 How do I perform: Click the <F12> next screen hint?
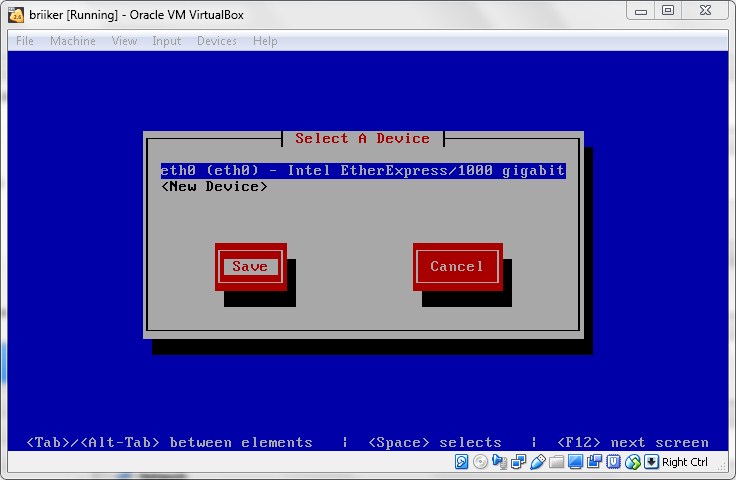click(633, 442)
